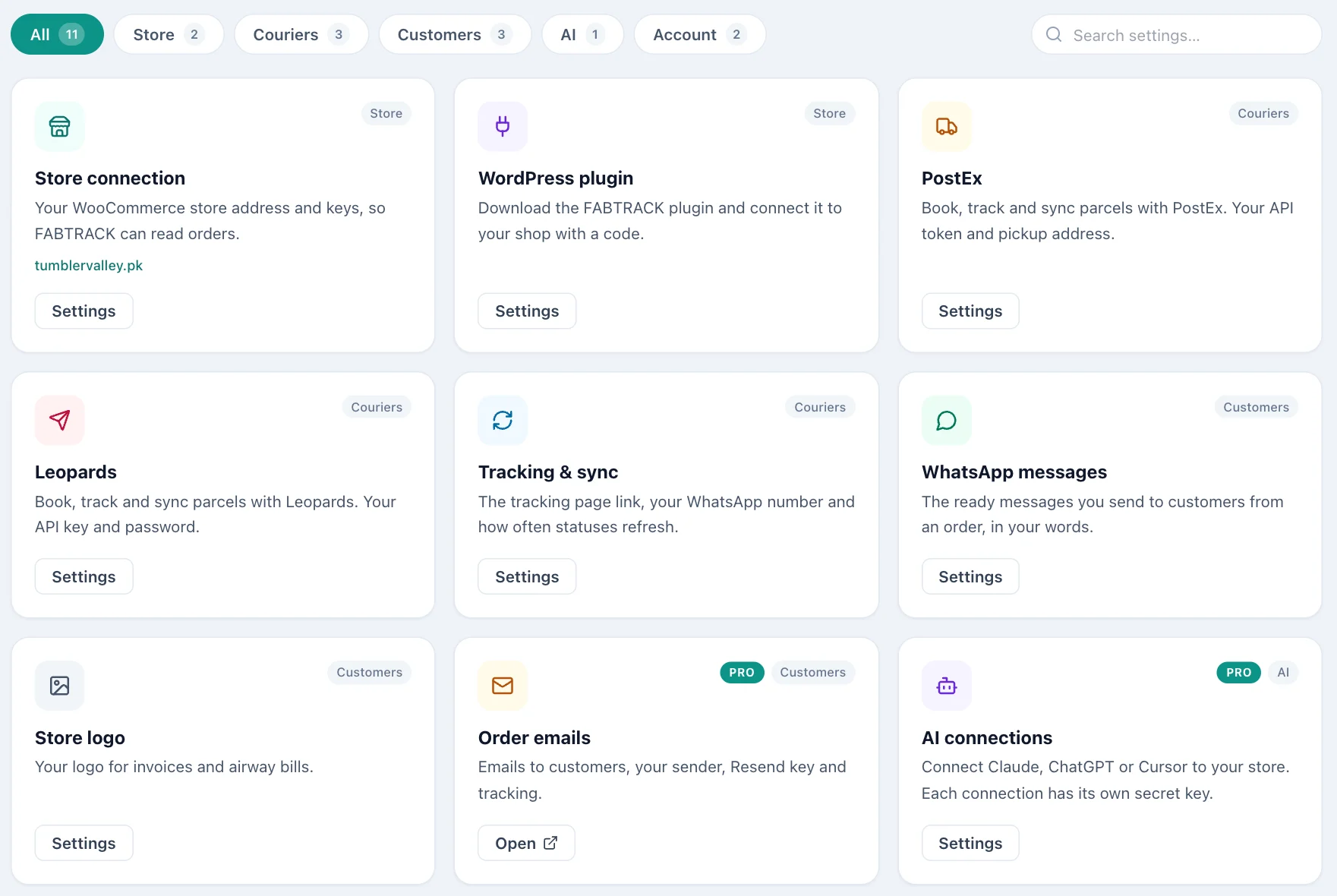Open Settings for AI connections
Viewport: 1337px width, 896px height.
click(970, 844)
